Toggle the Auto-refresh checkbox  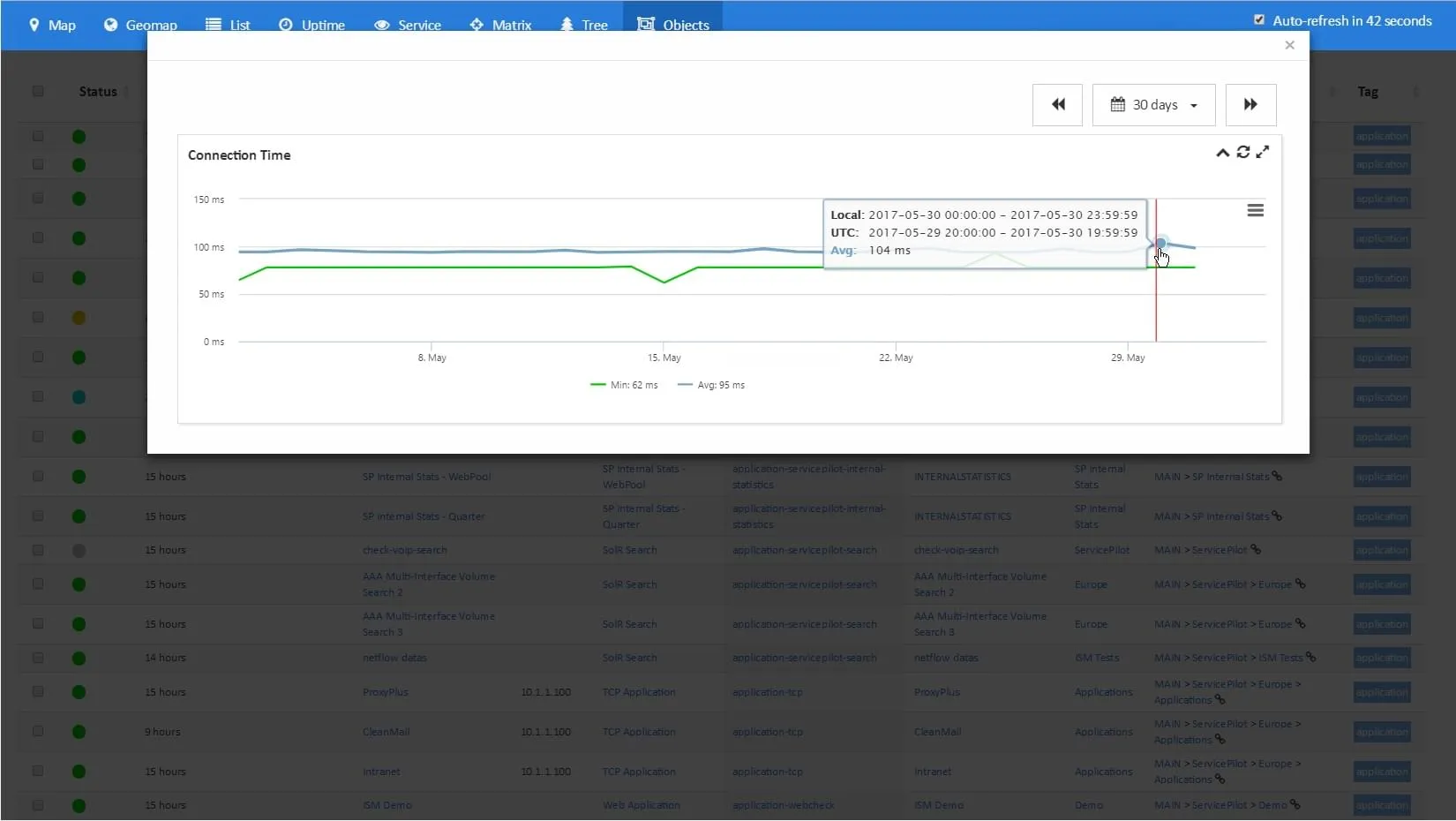[x=1259, y=19]
